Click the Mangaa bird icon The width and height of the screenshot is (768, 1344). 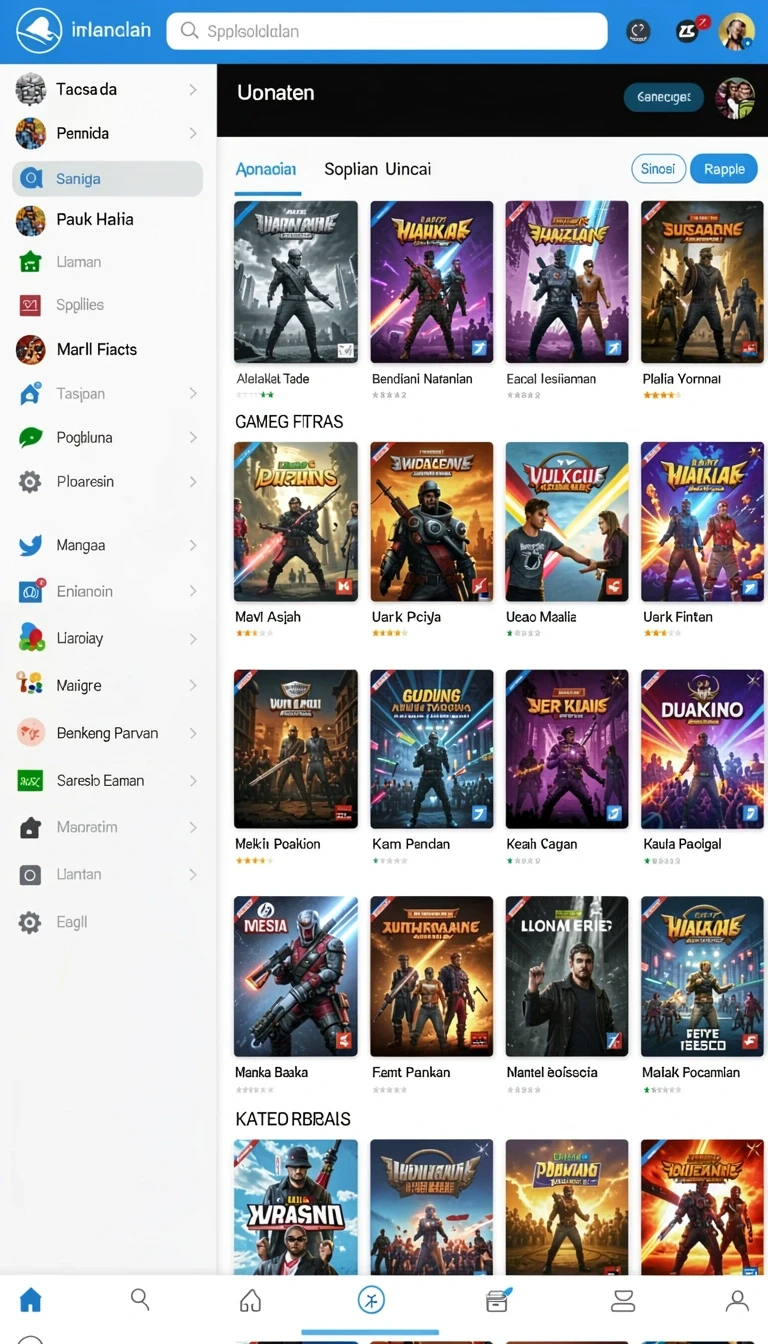click(30, 545)
